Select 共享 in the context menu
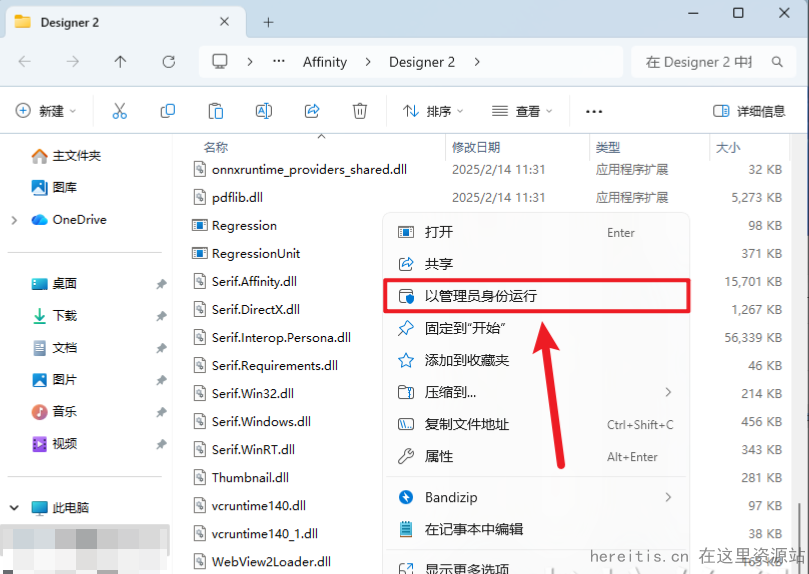This screenshot has height=574, width=809. [x=537, y=264]
